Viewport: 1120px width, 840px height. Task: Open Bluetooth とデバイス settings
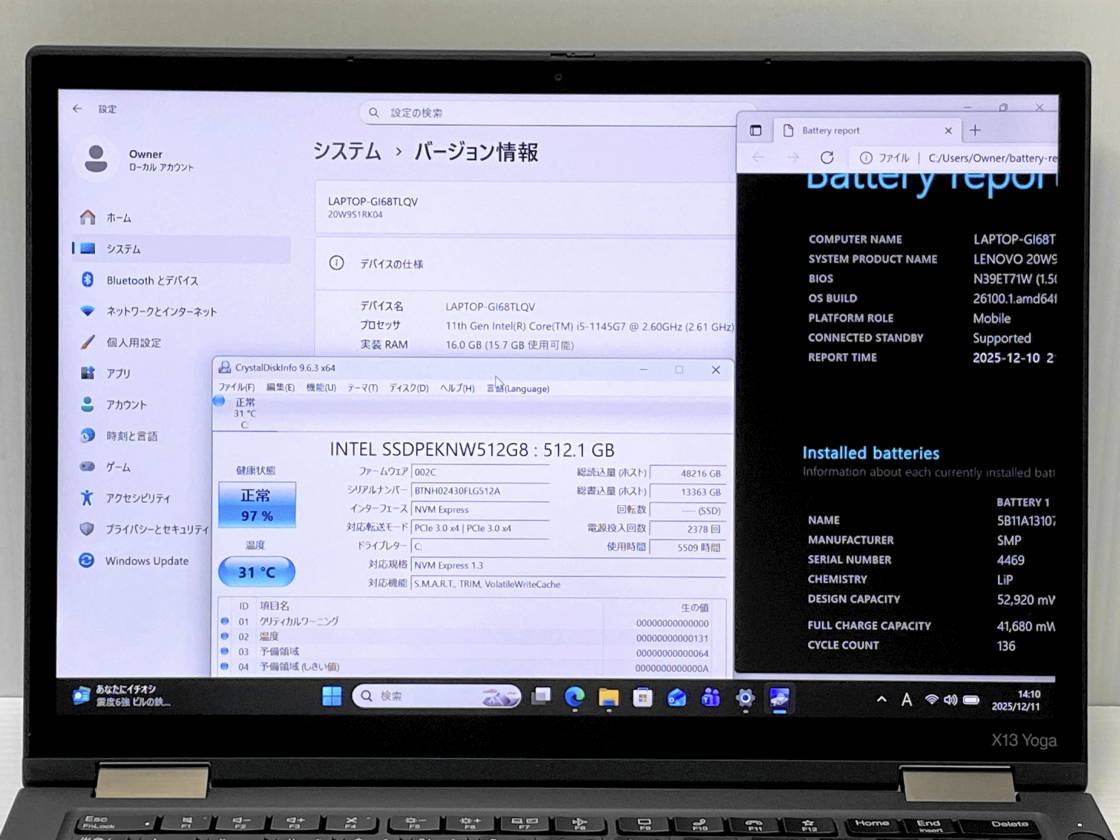tap(151, 280)
